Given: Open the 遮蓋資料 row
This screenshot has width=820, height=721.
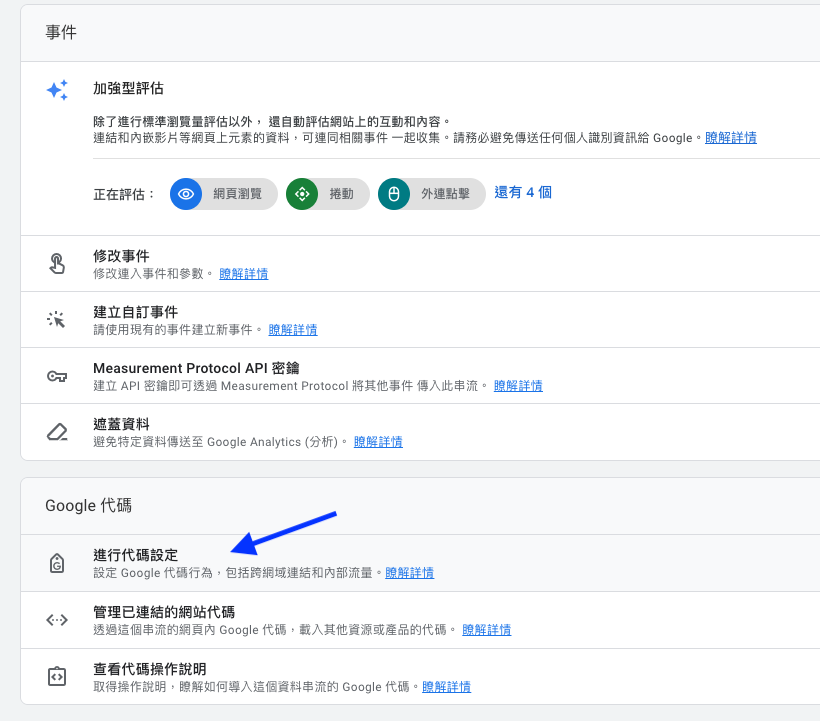Looking at the screenshot, I should (420, 432).
